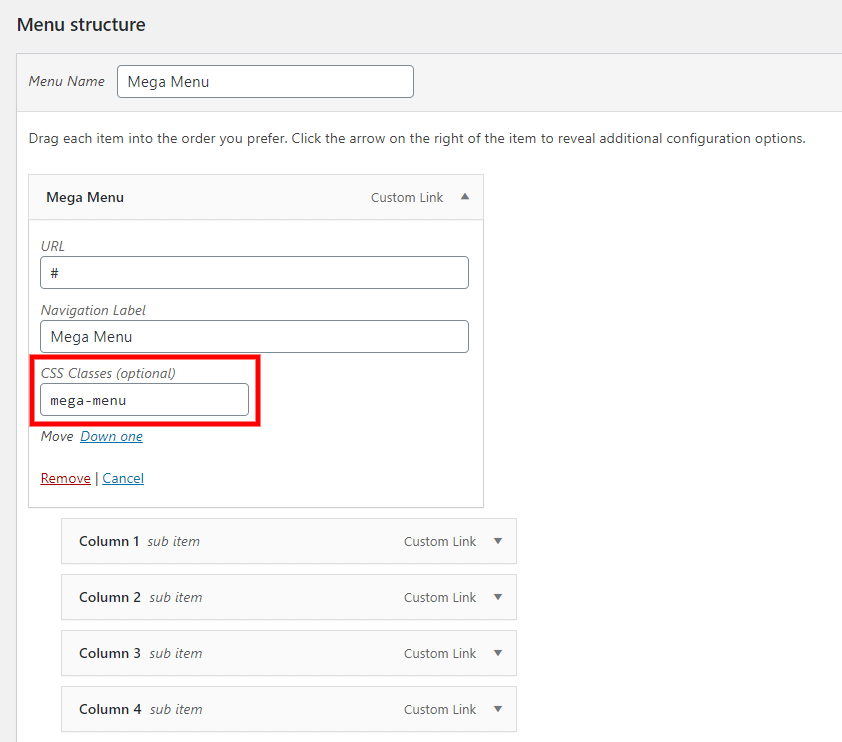
Task: Click the Menu Name text field
Action: pos(265,82)
